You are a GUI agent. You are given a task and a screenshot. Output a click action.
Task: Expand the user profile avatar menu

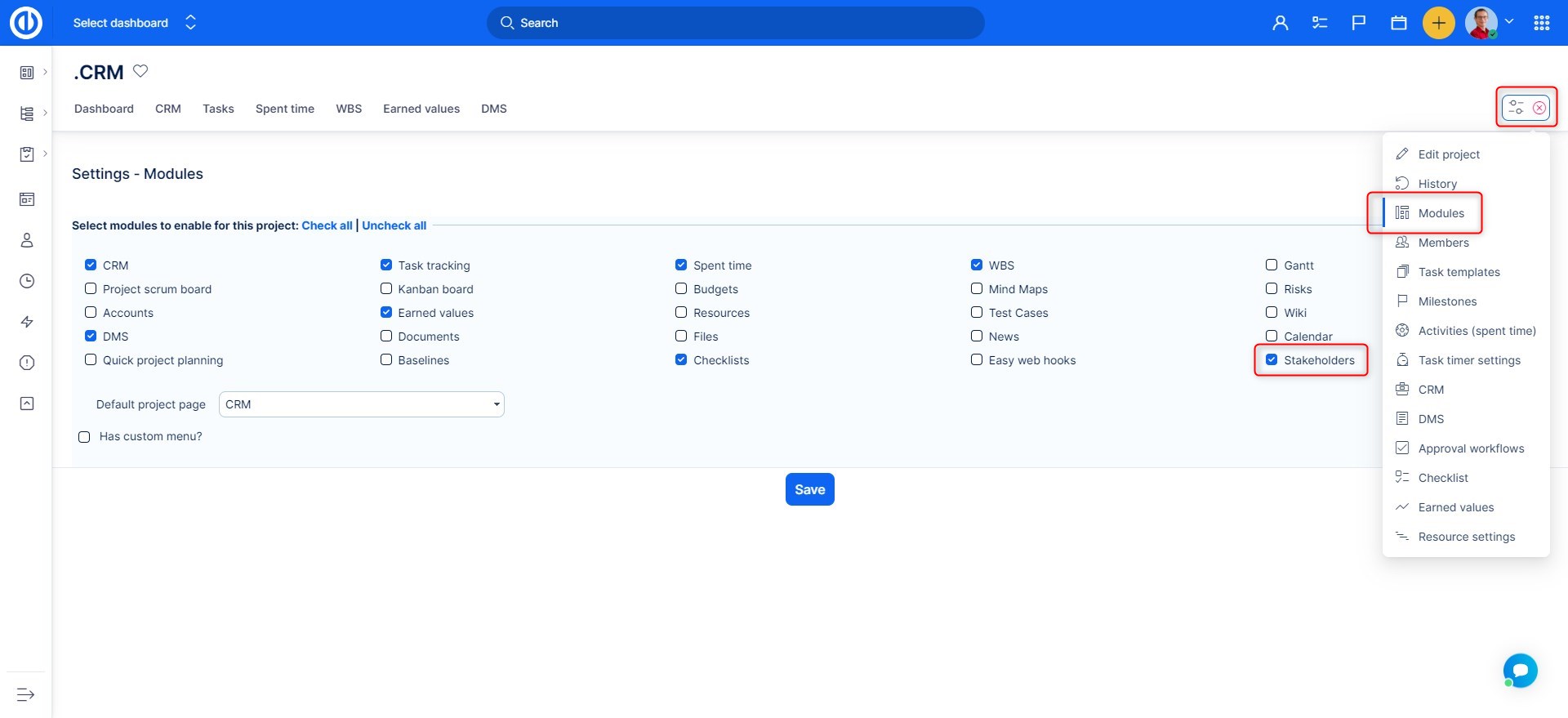point(1489,23)
